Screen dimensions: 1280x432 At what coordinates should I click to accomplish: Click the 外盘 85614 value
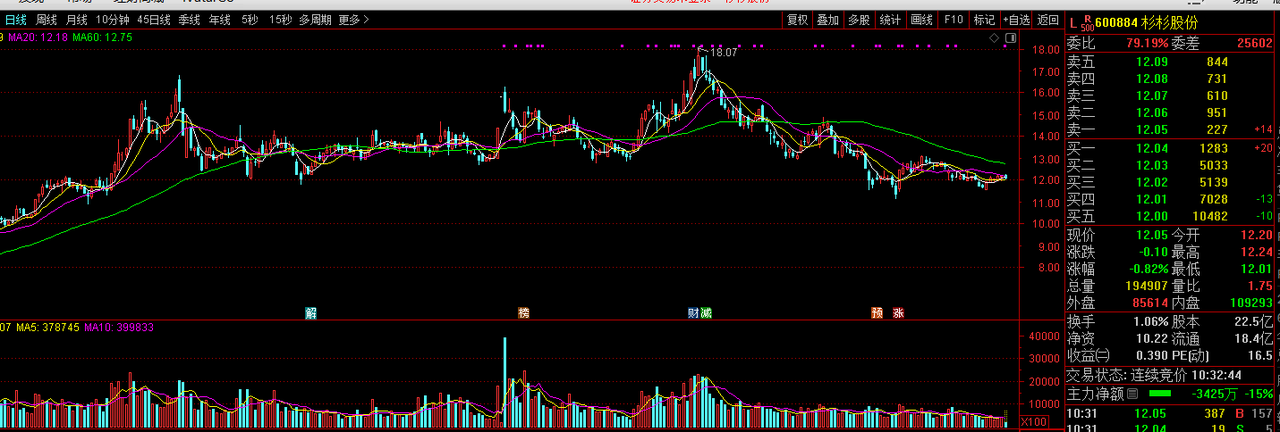(1149, 303)
